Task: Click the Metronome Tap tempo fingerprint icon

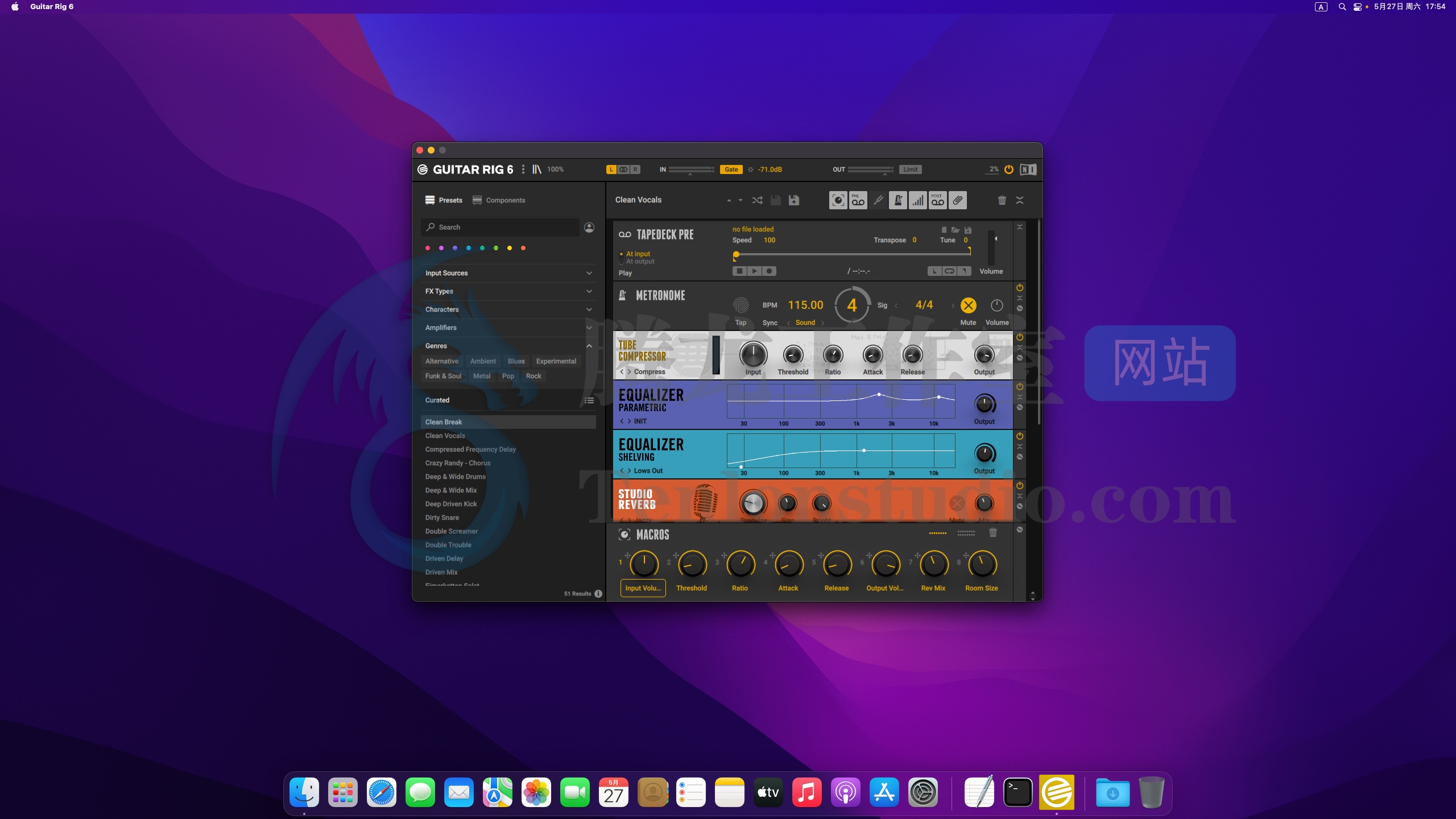Action: point(741,305)
